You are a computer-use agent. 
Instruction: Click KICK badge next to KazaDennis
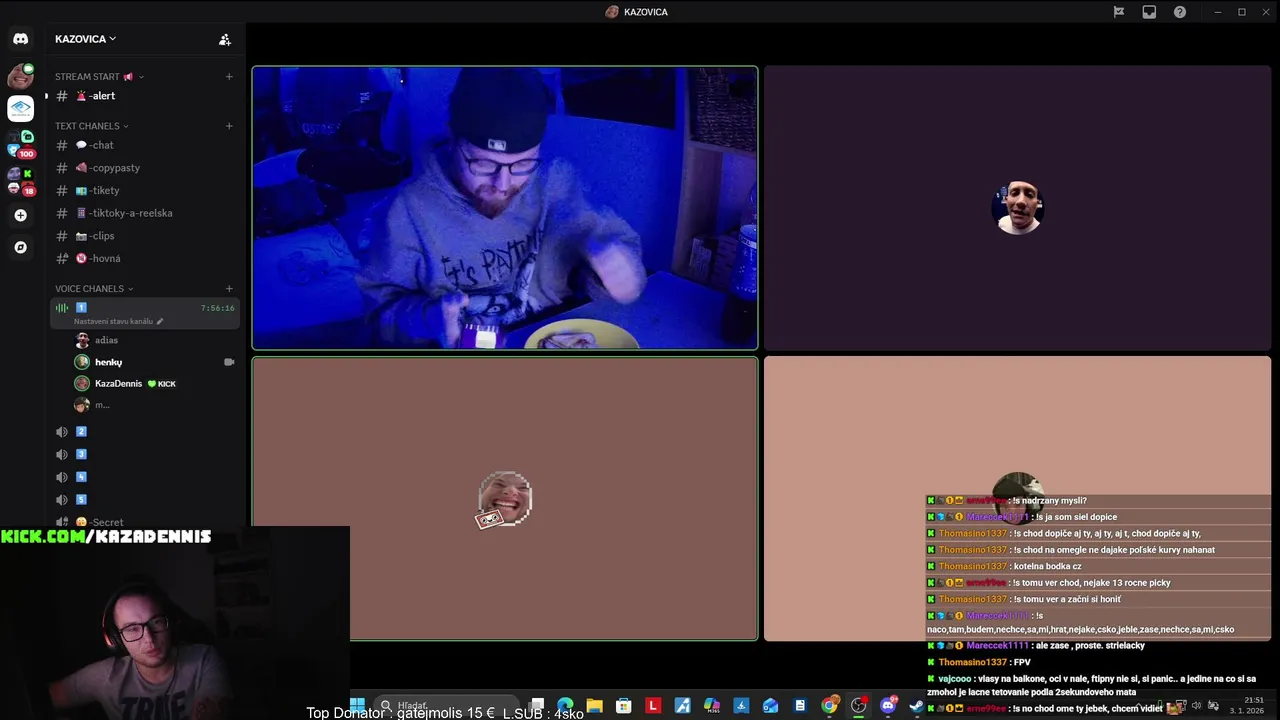pos(162,384)
